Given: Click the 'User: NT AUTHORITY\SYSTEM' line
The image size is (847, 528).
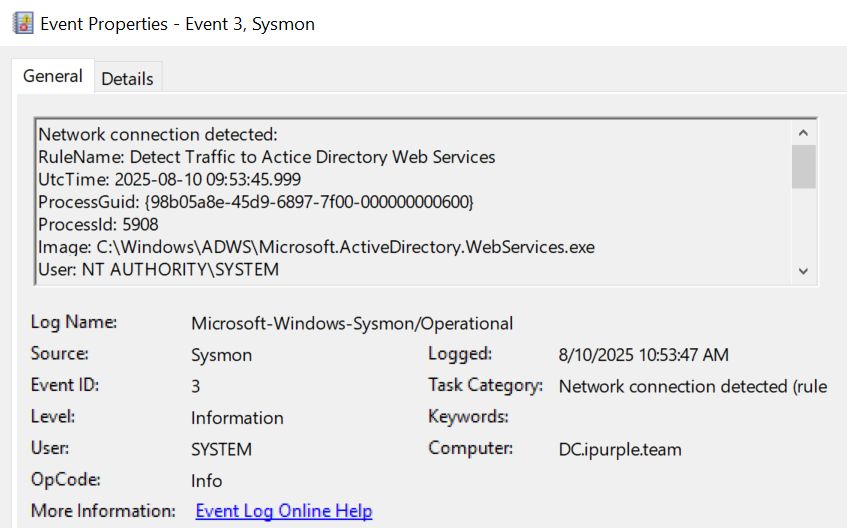Looking at the screenshot, I should pyautogui.click(x=158, y=269).
